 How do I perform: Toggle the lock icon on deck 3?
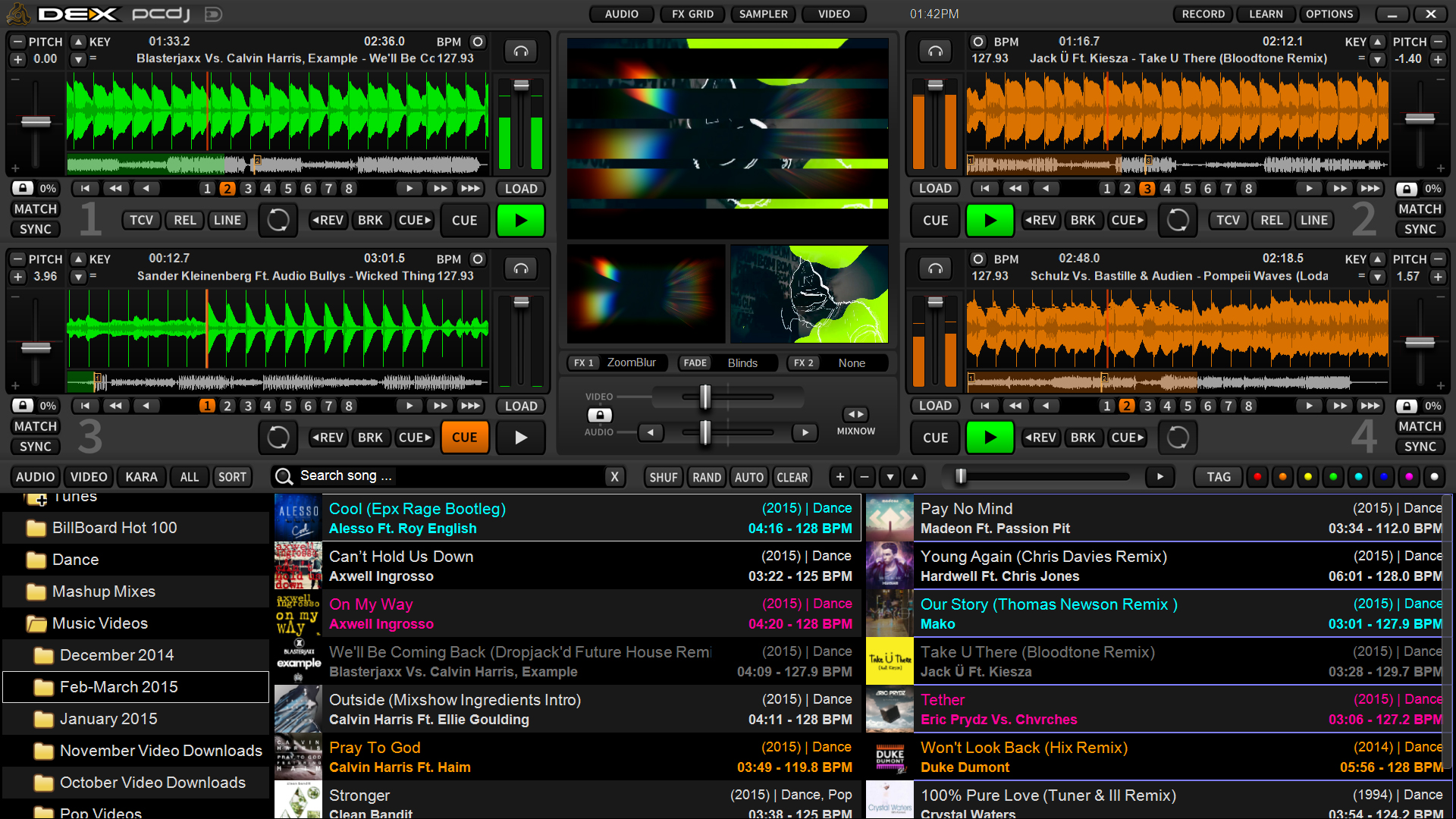pyautogui.click(x=23, y=406)
